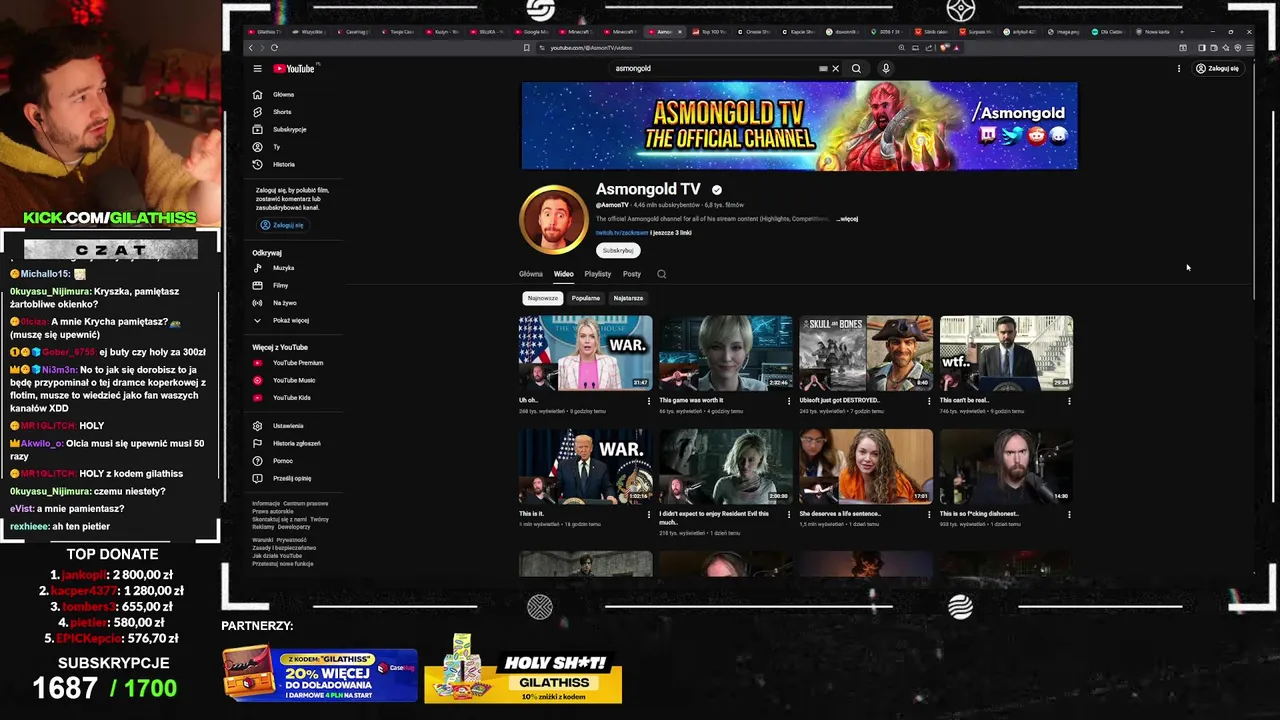This screenshot has height=720, width=1280.
Task: Switch to the Playlisty tab
Action: click(x=598, y=274)
